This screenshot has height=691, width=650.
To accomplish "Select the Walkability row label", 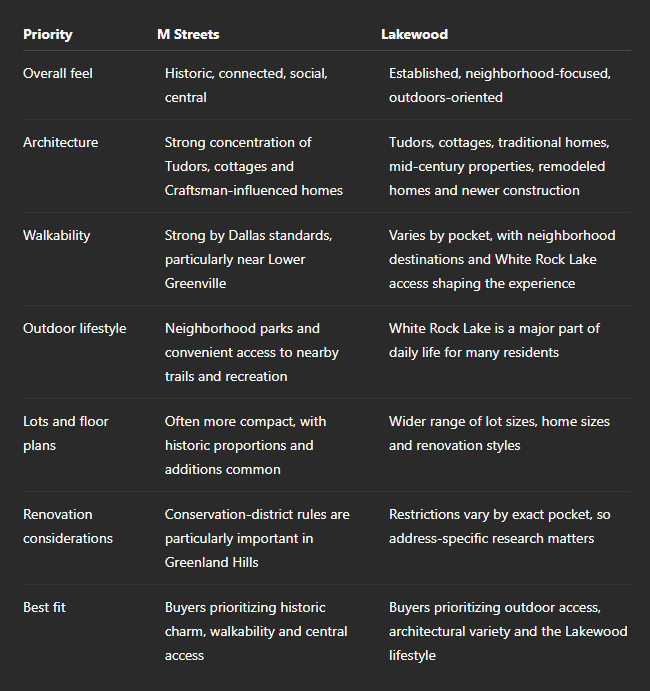I will click(56, 235).
